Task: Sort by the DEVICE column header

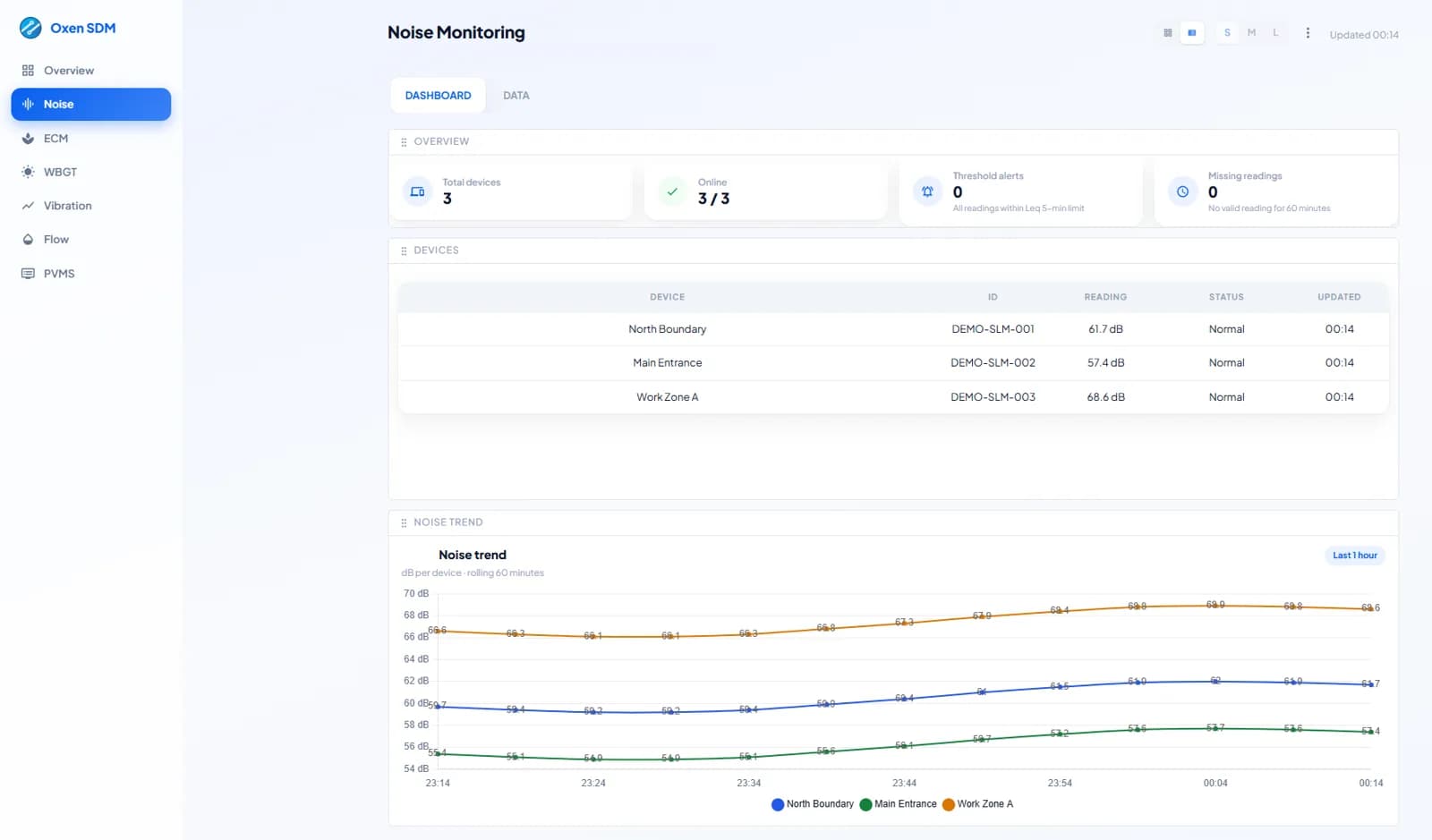Action: tap(667, 297)
